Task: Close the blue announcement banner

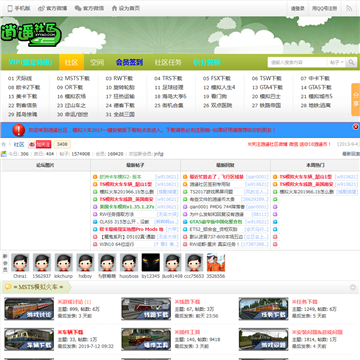Action: click(x=356, y=127)
